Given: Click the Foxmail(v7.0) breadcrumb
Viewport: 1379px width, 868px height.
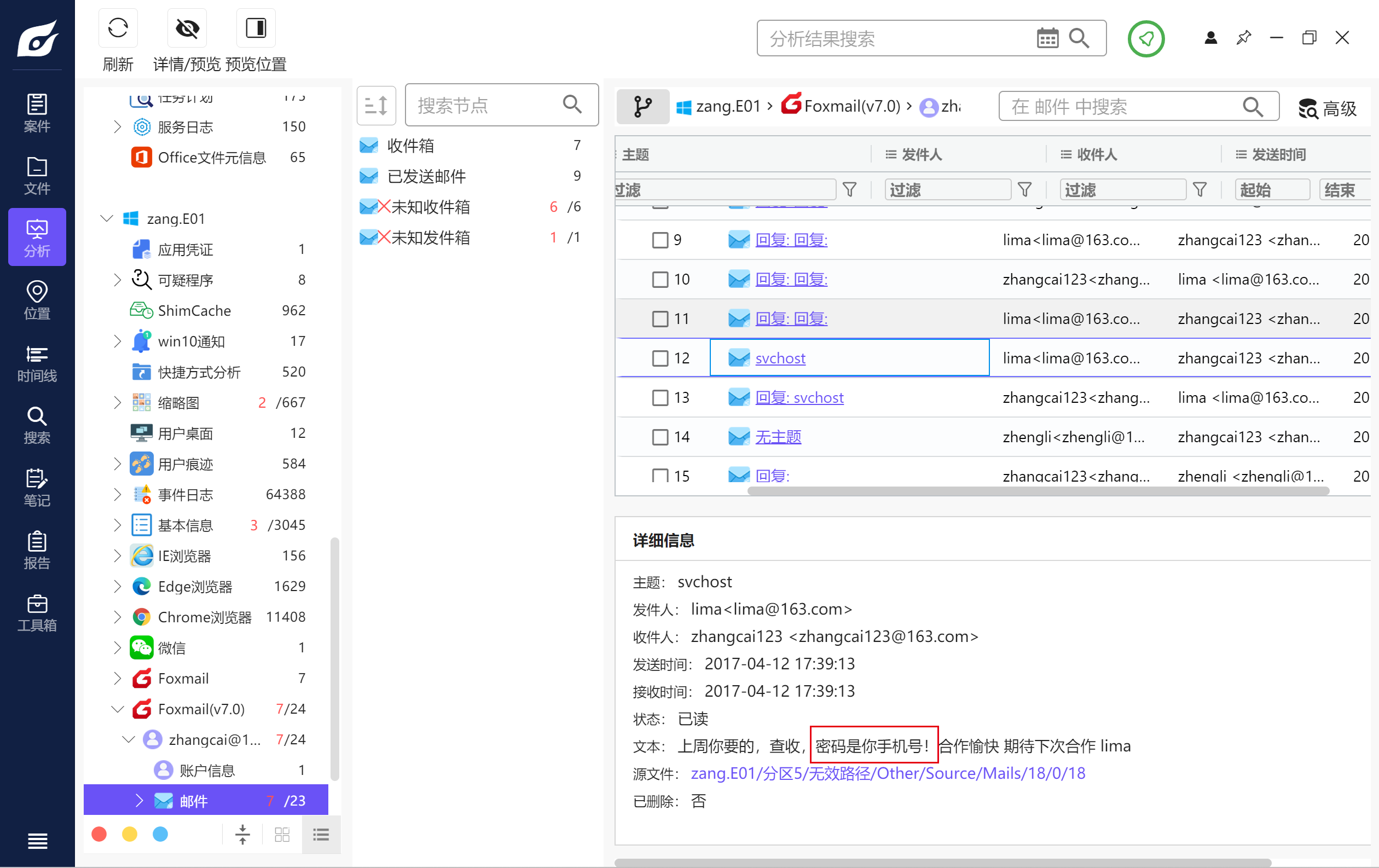Looking at the screenshot, I should 841,106.
